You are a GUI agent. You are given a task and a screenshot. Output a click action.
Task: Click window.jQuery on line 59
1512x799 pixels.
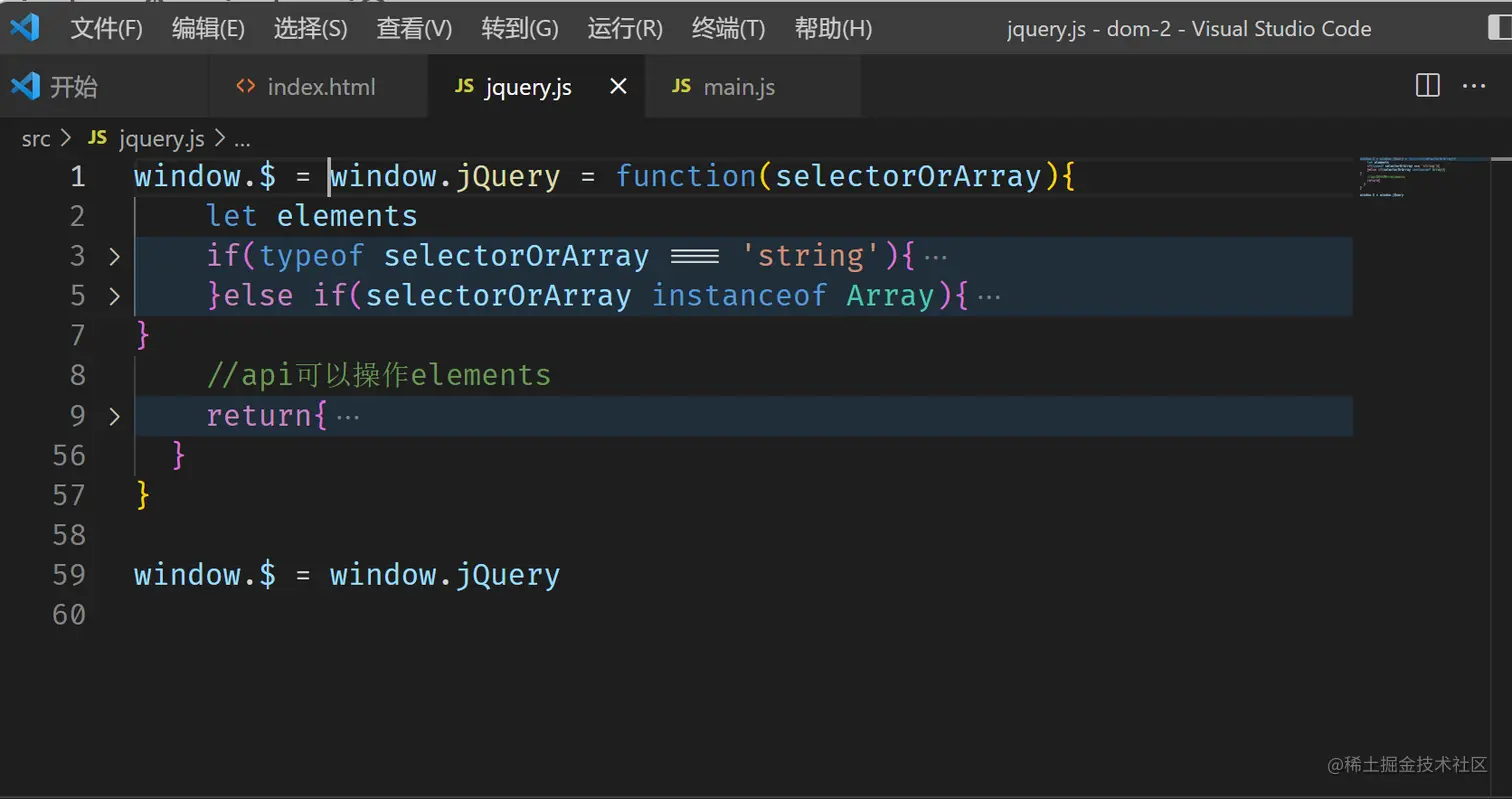point(445,575)
